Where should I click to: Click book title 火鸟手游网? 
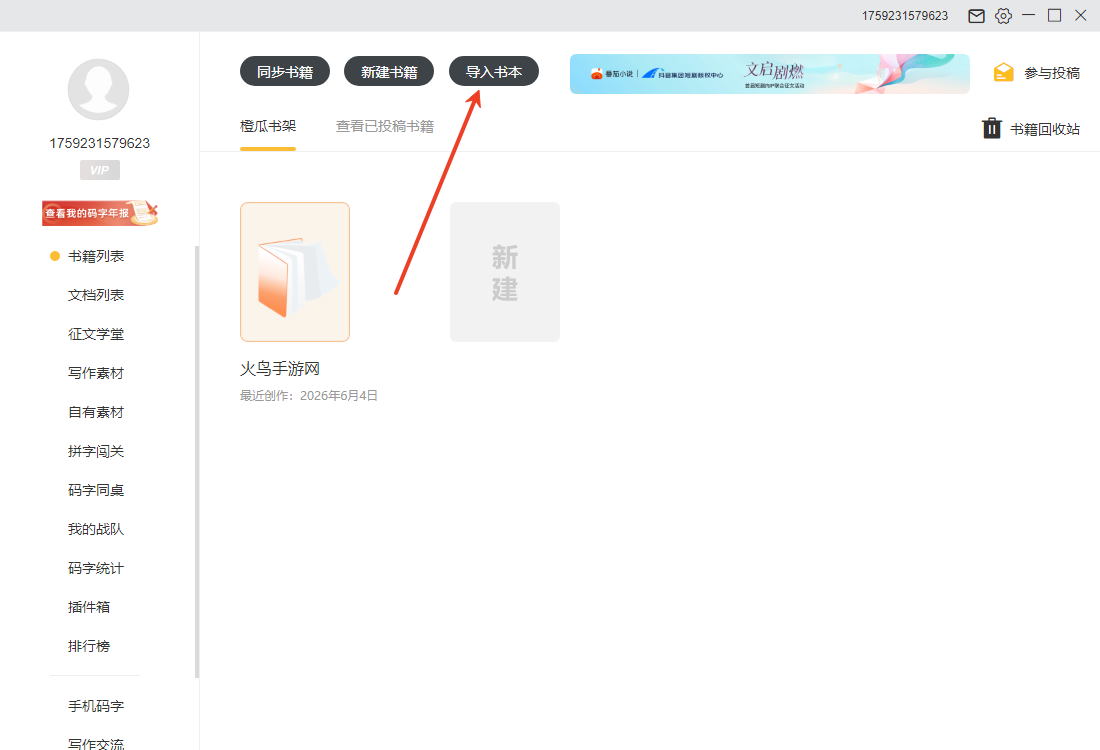pyautogui.click(x=280, y=369)
